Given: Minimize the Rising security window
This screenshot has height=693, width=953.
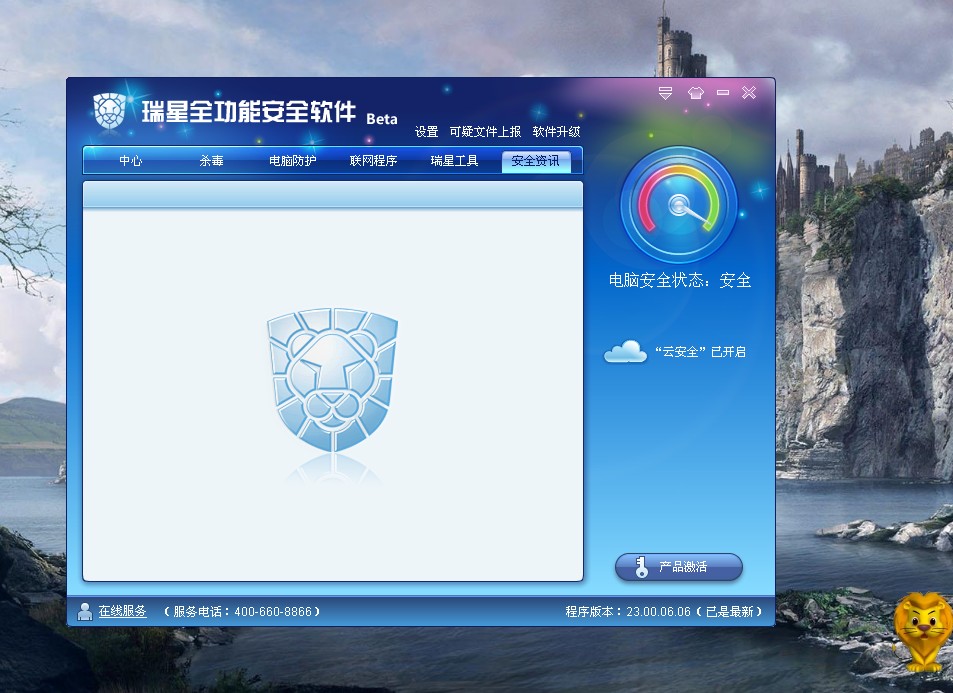Looking at the screenshot, I should click(x=723, y=92).
